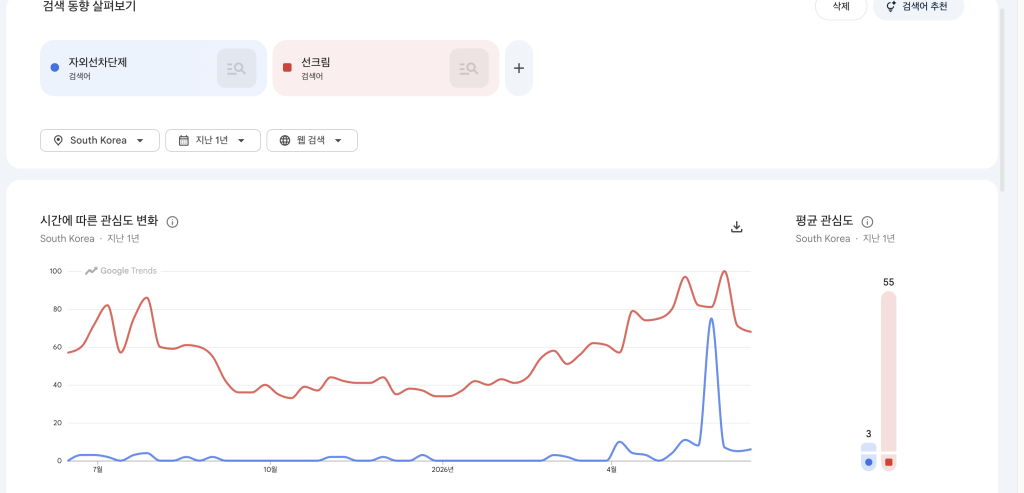The width and height of the screenshot is (1024, 493).
Task: Click the globe icon for 웹 검색
Action: click(x=285, y=140)
